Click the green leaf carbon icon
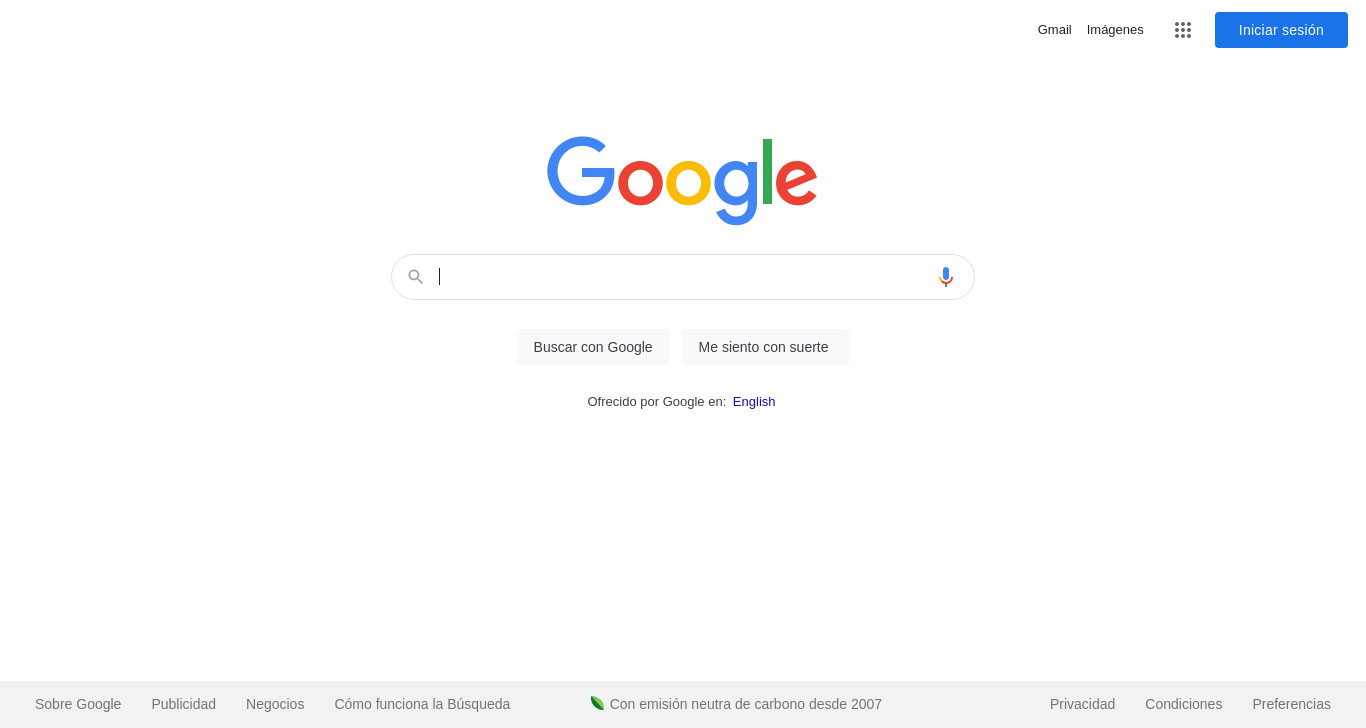The width and height of the screenshot is (1366, 728). [x=597, y=703]
